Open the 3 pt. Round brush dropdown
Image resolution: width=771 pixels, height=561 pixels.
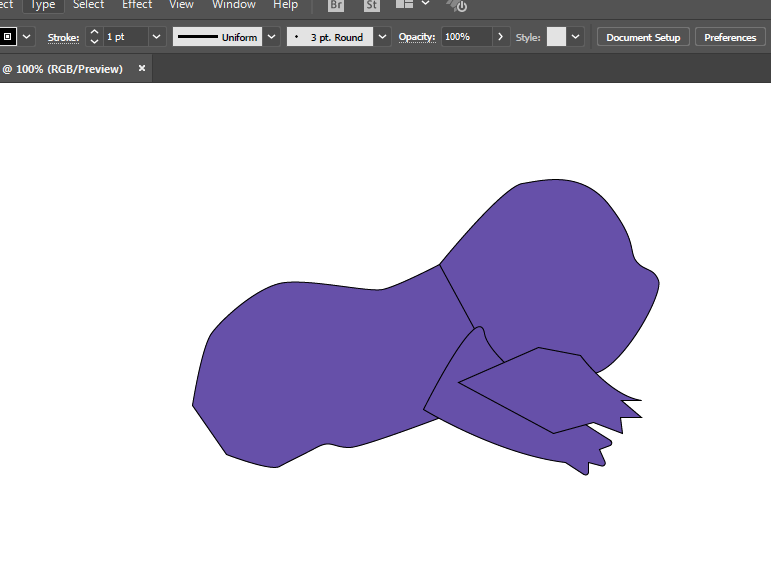click(382, 37)
